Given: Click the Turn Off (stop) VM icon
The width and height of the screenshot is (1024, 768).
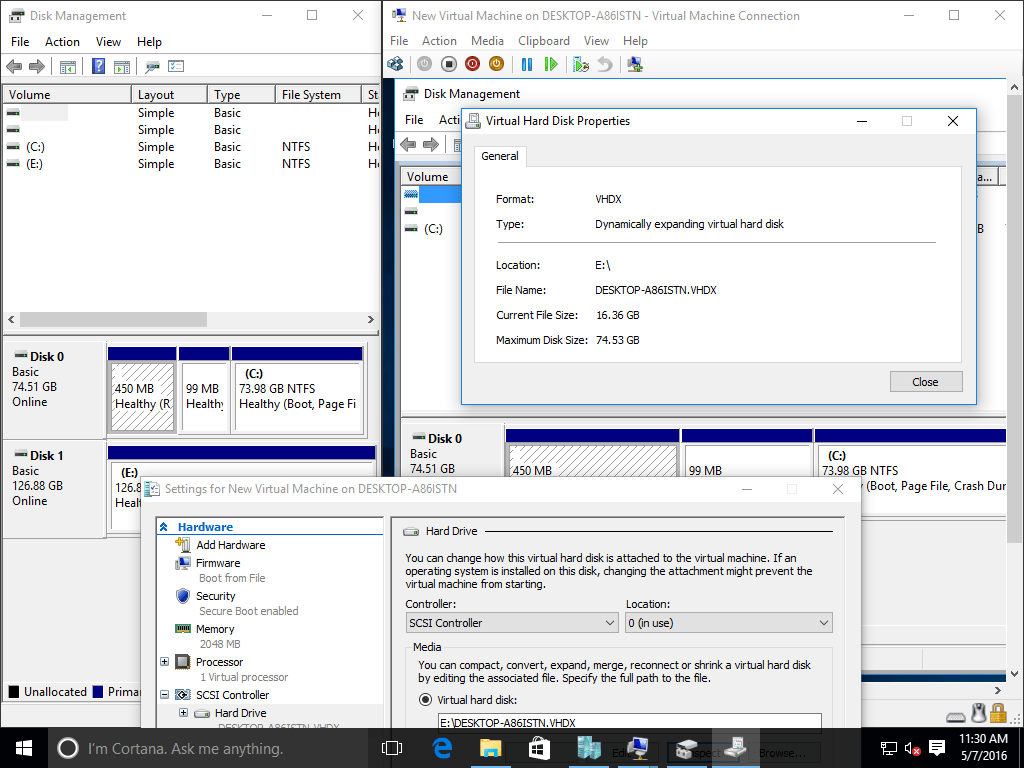Looking at the screenshot, I should click(449, 64).
